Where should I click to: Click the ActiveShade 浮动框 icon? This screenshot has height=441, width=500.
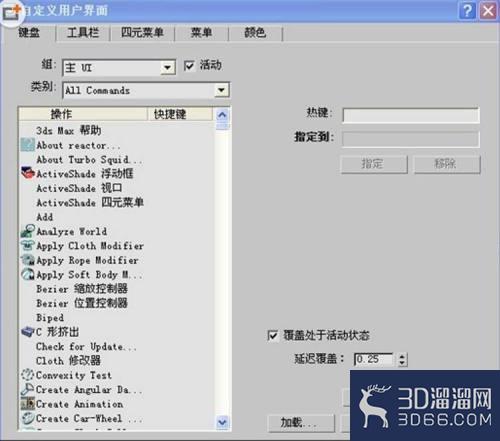[28, 173]
